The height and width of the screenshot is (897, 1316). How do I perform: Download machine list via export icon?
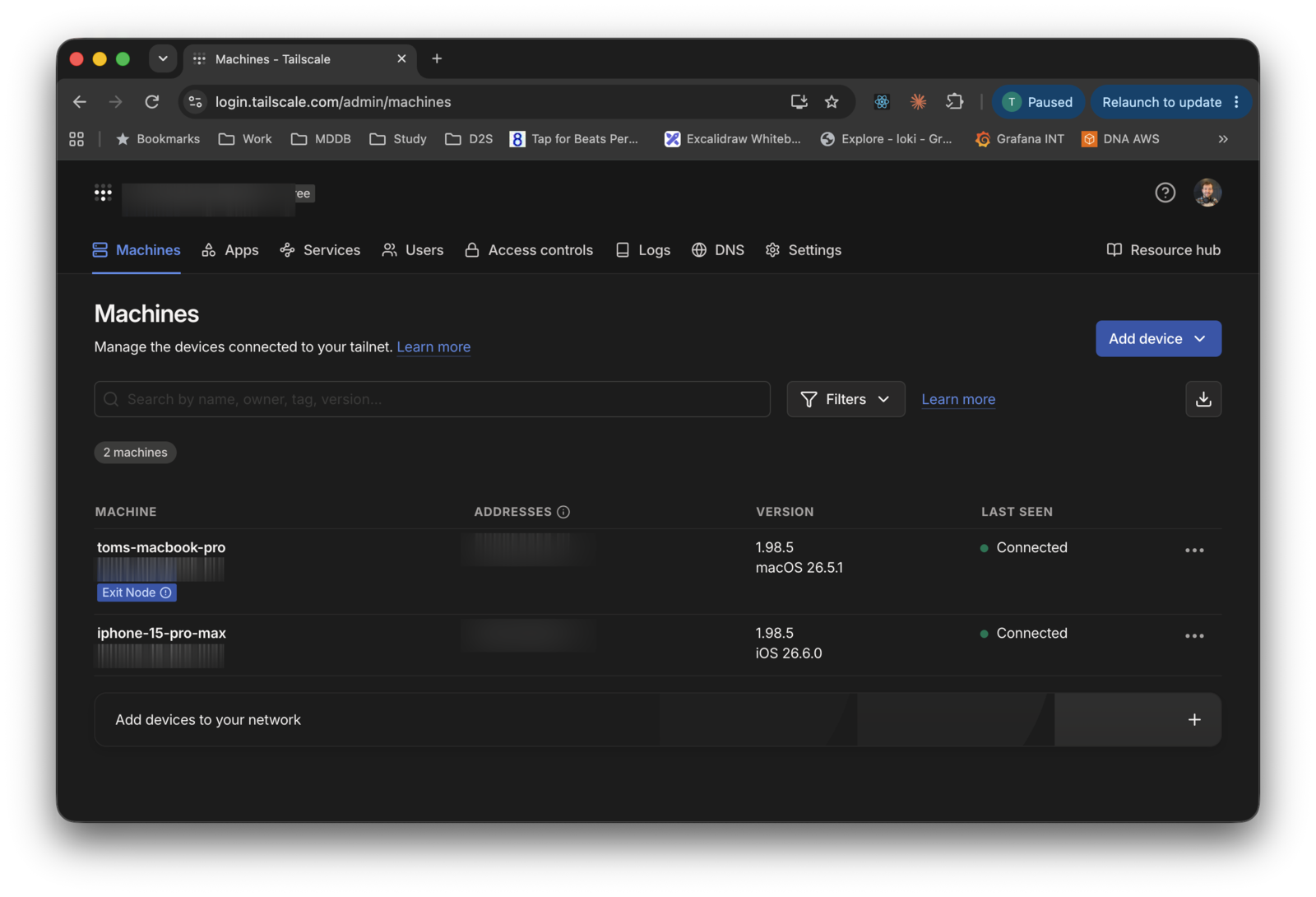[x=1203, y=399]
